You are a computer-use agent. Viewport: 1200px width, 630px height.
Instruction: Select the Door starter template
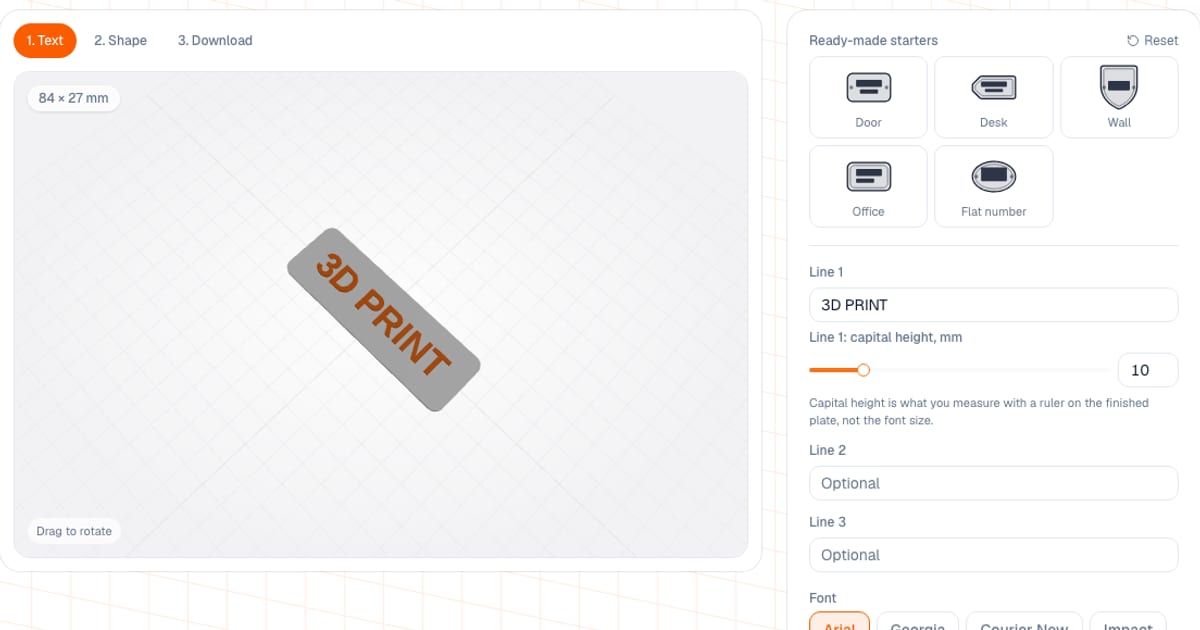click(868, 97)
